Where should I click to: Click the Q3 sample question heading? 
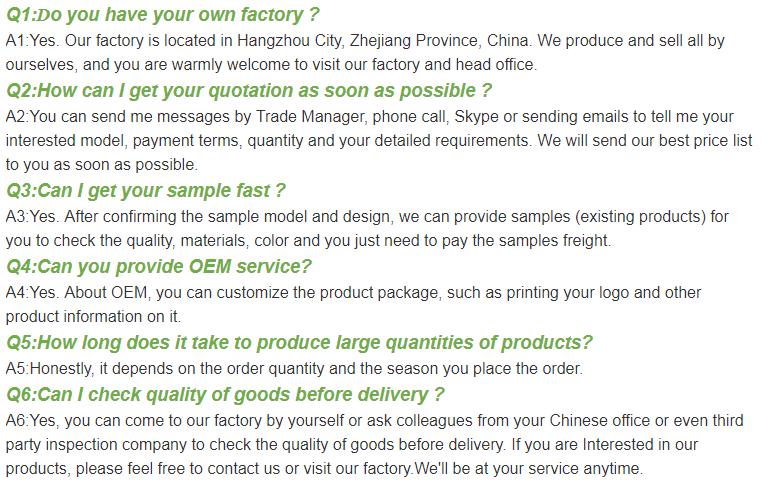click(x=146, y=191)
